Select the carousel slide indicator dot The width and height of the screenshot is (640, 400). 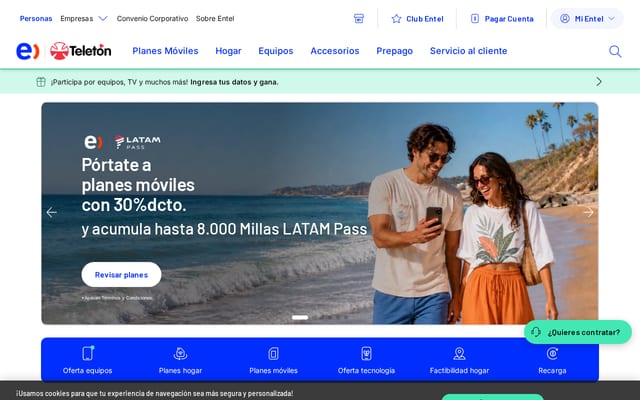pos(300,317)
